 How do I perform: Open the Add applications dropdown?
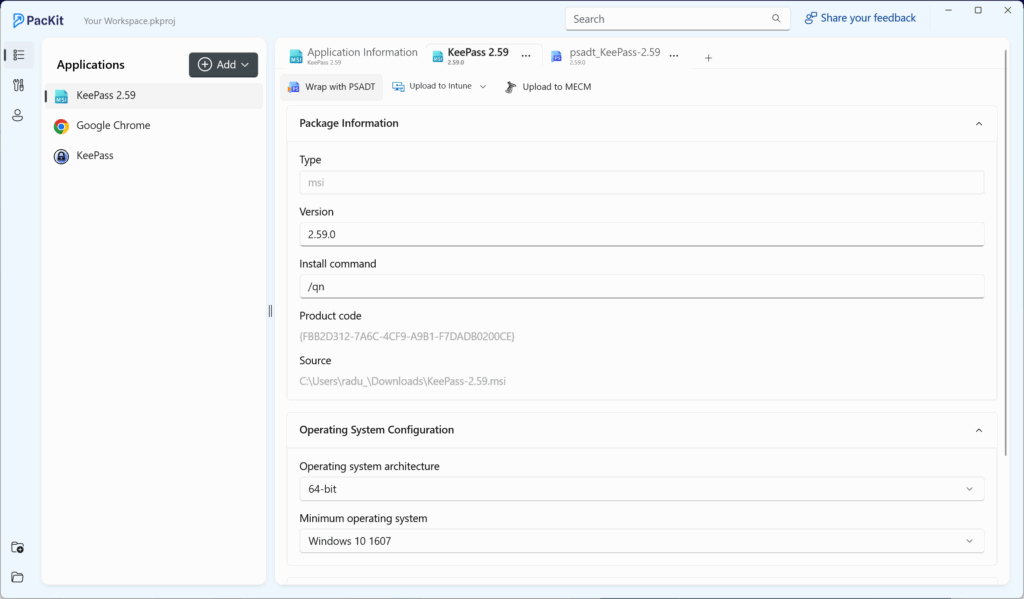click(x=224, y=65)
